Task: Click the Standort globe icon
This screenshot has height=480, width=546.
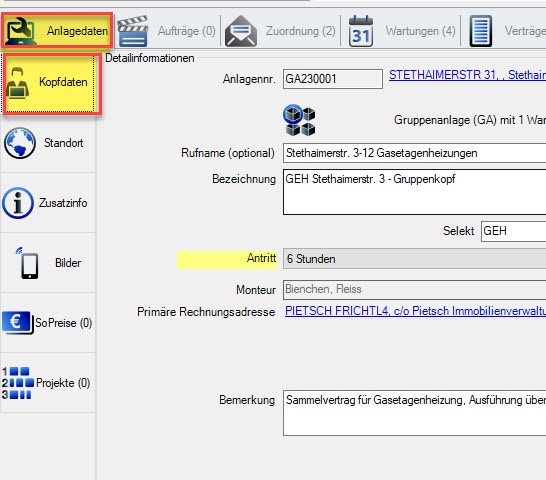Action: tap(20, 143)
